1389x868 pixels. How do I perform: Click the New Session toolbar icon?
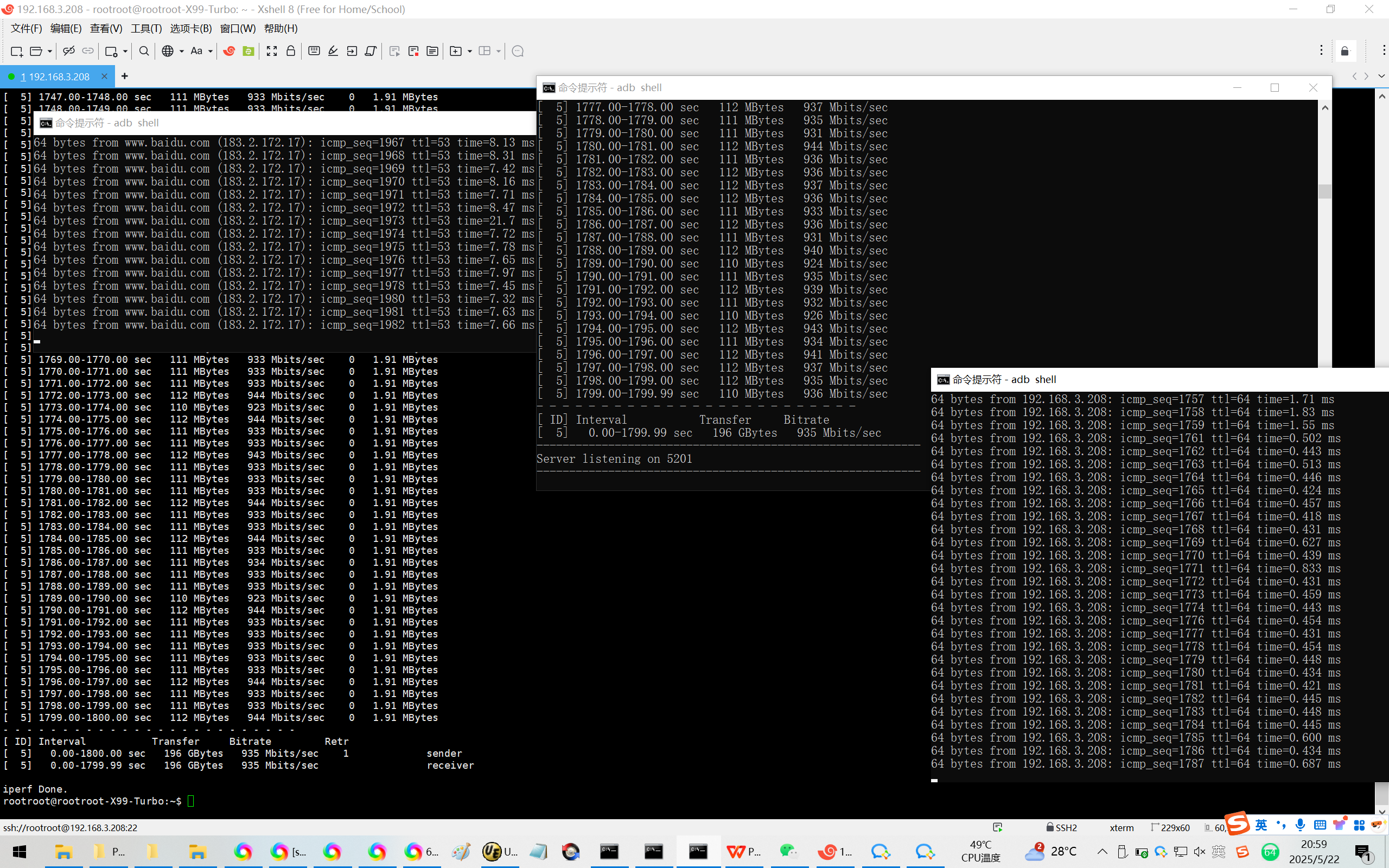point(16,51)
